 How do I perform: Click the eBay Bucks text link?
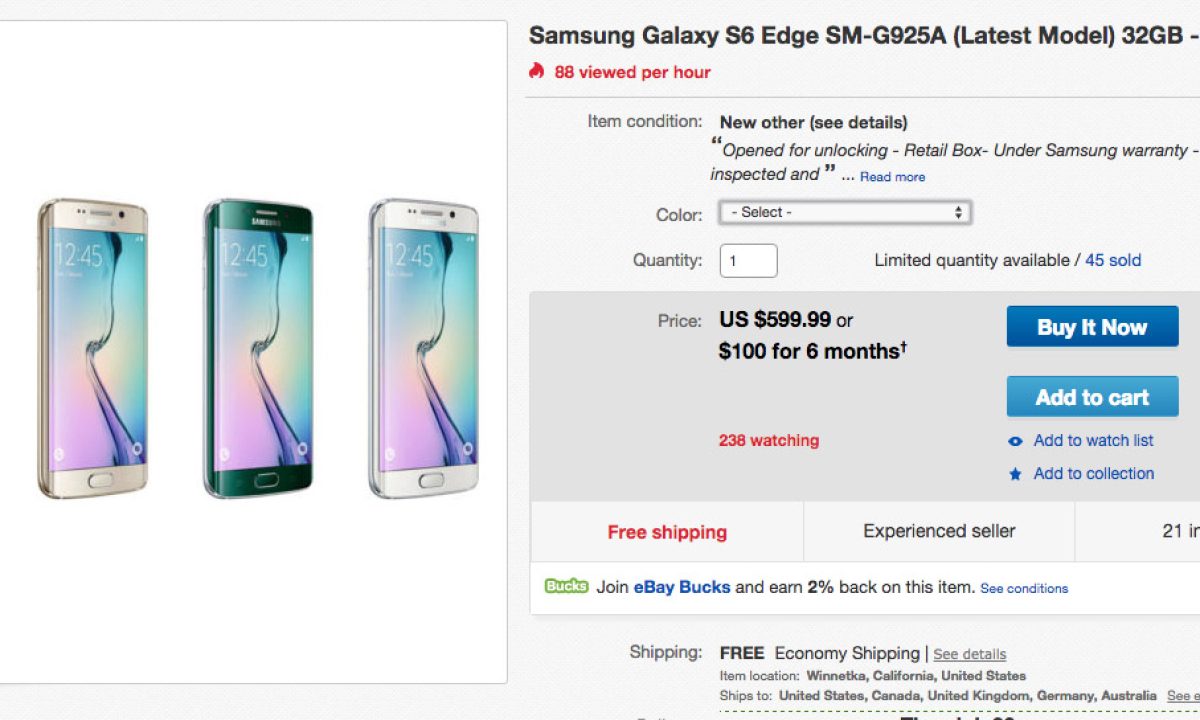click(682, 587)
